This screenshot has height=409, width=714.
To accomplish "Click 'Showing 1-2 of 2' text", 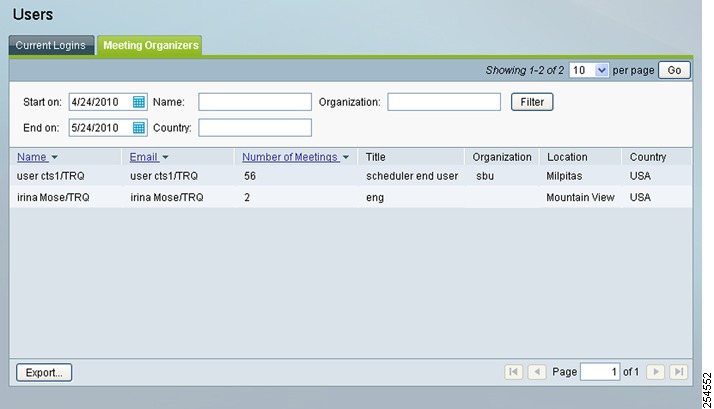I will [x=525, y=70].
